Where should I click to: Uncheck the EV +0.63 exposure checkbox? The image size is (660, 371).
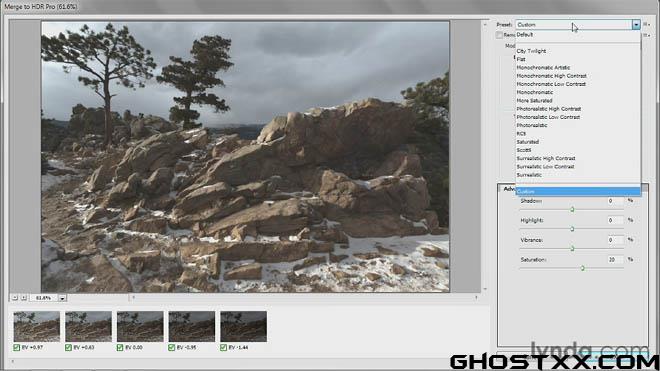pyautogui.click(x=68, y=347)
